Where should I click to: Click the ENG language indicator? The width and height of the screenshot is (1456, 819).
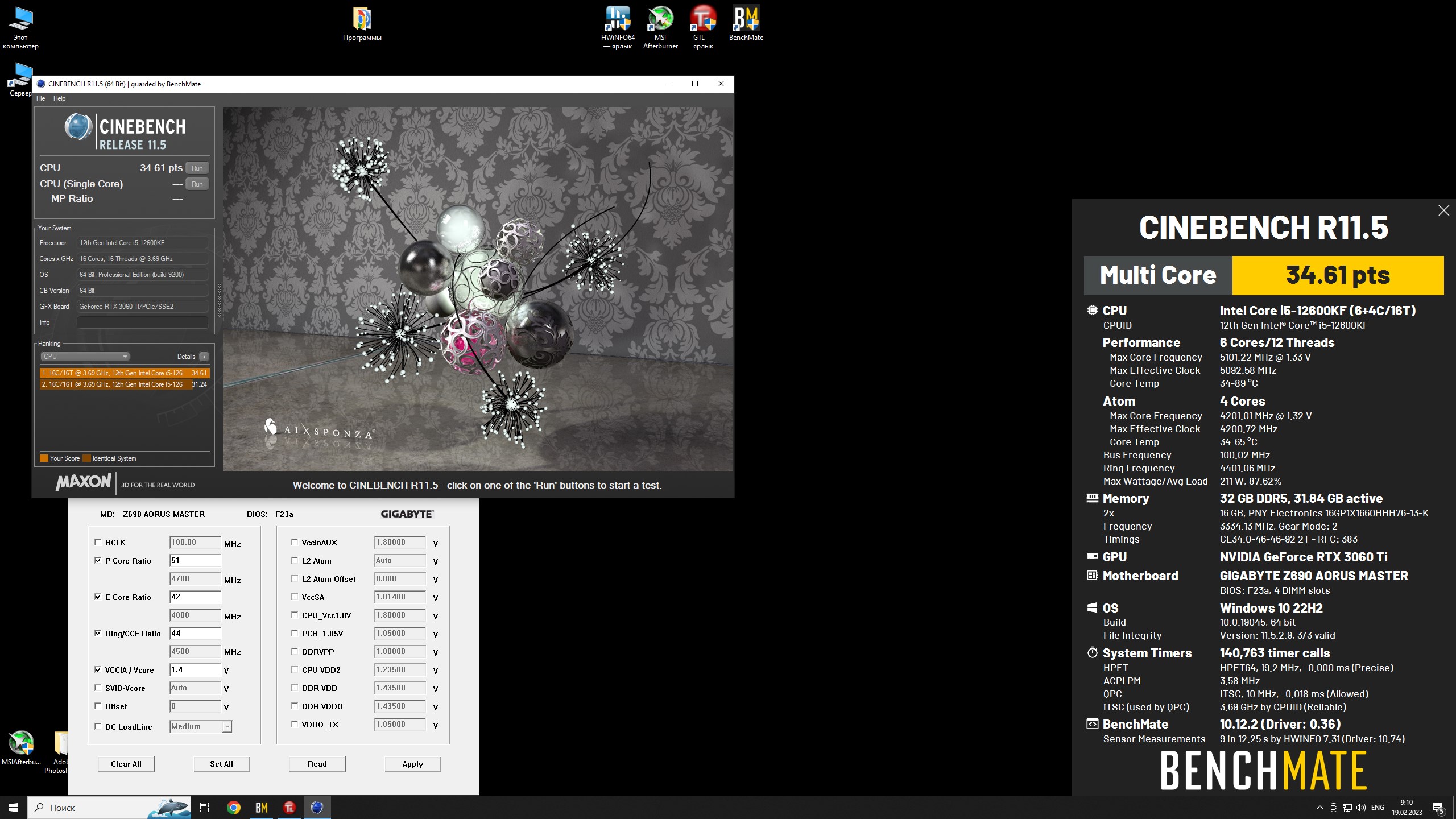pyautogui.click(x=1378, y=808)
